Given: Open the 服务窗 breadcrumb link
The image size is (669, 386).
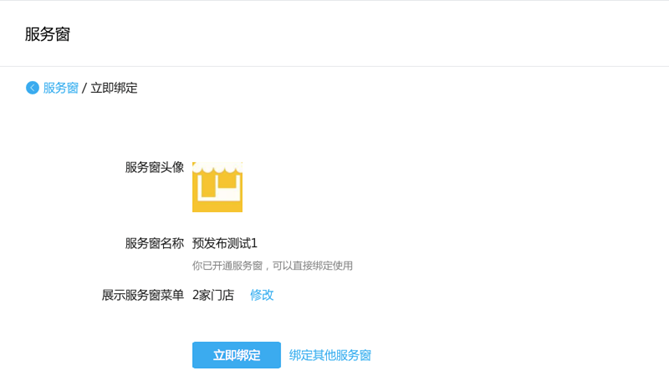Looking at the screenshot, I should click(61, 88).
